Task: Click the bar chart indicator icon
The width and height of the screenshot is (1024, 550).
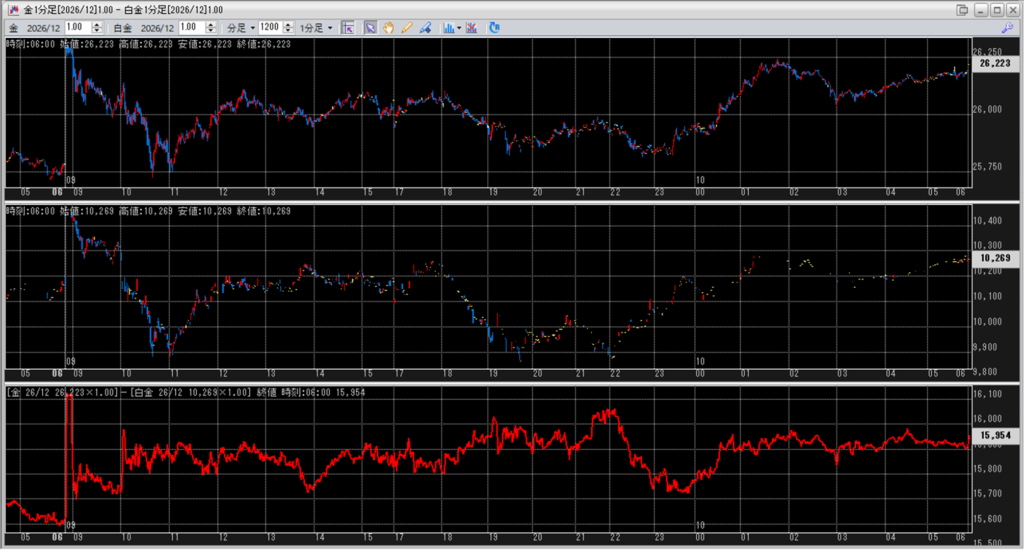Action: point(447,28)
